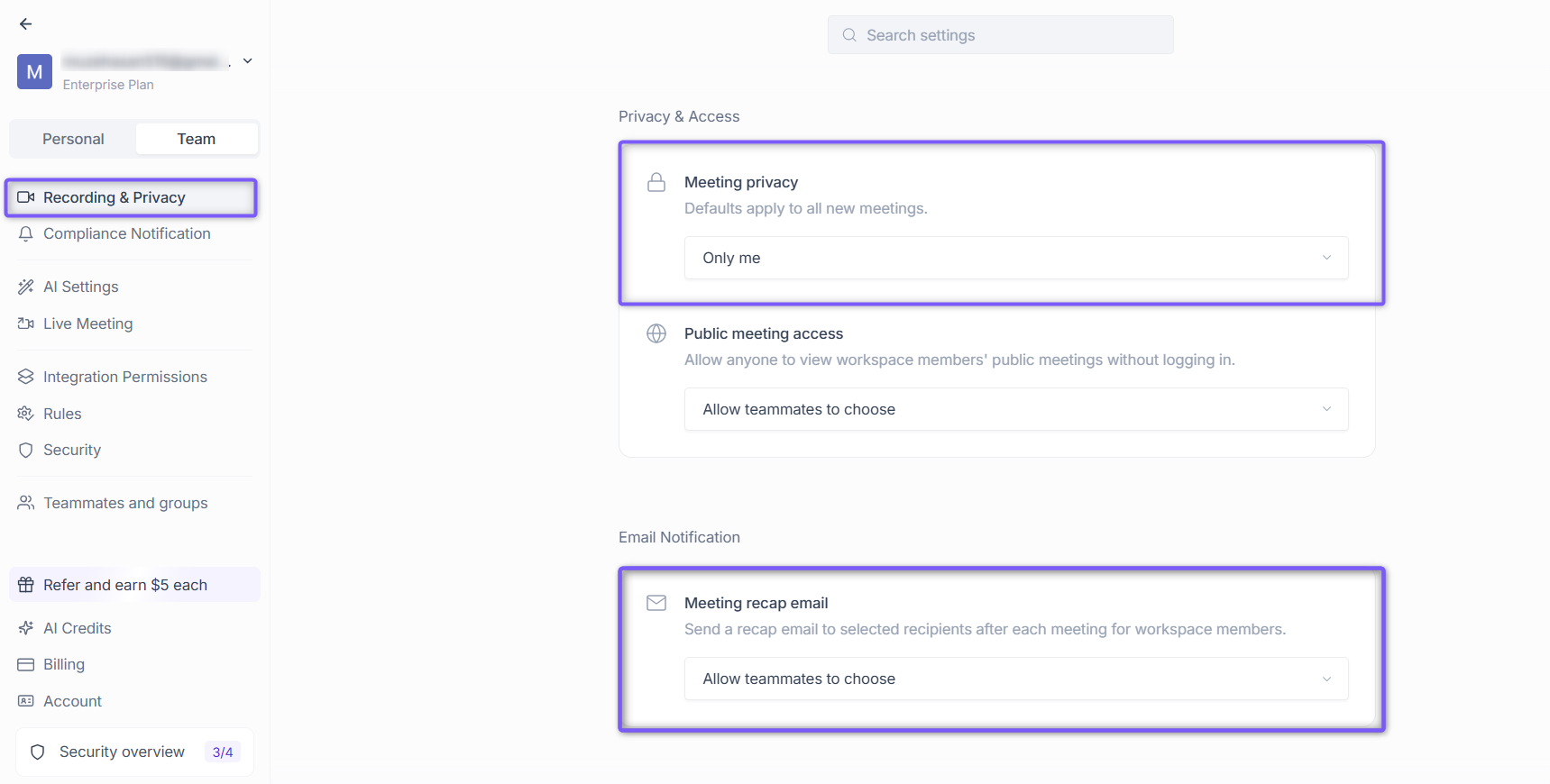1550x784 pixels.
Task: Click the Live Meeting icon
Action: point(26,324)
